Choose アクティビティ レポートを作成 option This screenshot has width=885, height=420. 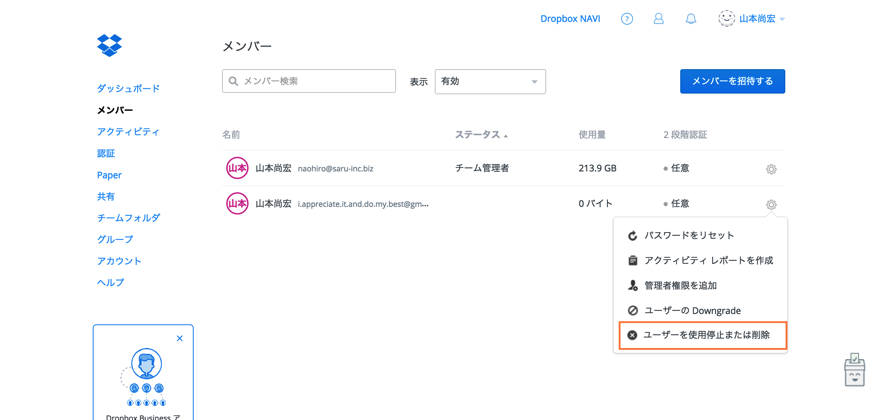708,261
